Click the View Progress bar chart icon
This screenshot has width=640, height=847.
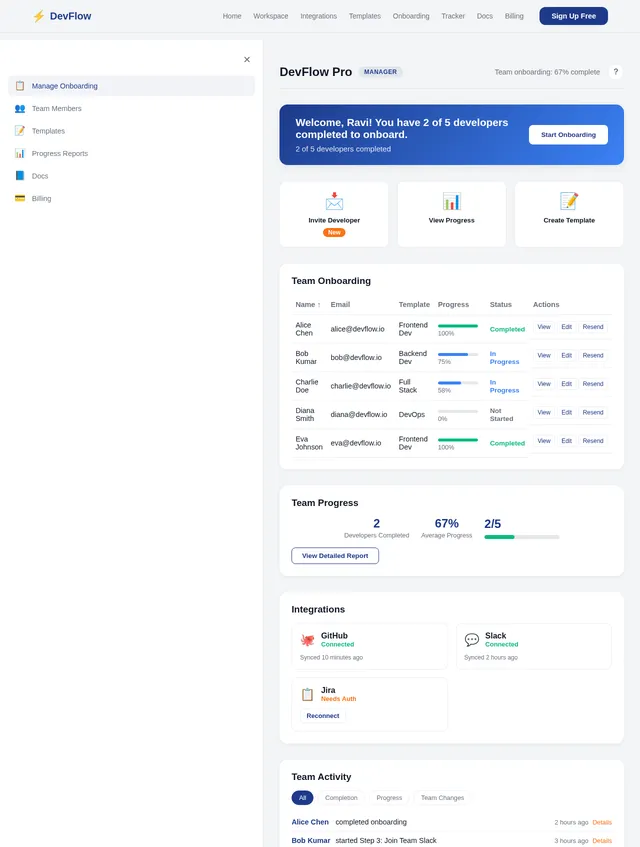tap(452, 201)
